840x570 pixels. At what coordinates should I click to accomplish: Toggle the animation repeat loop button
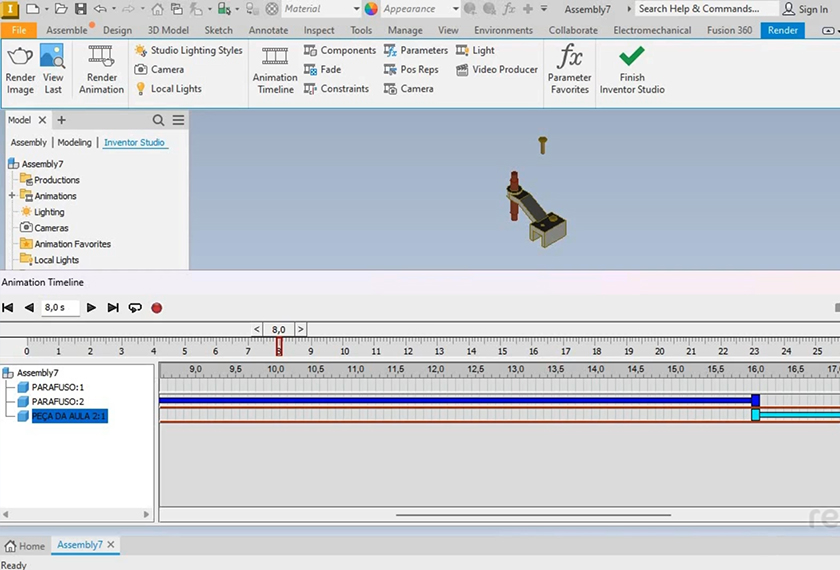135,308
